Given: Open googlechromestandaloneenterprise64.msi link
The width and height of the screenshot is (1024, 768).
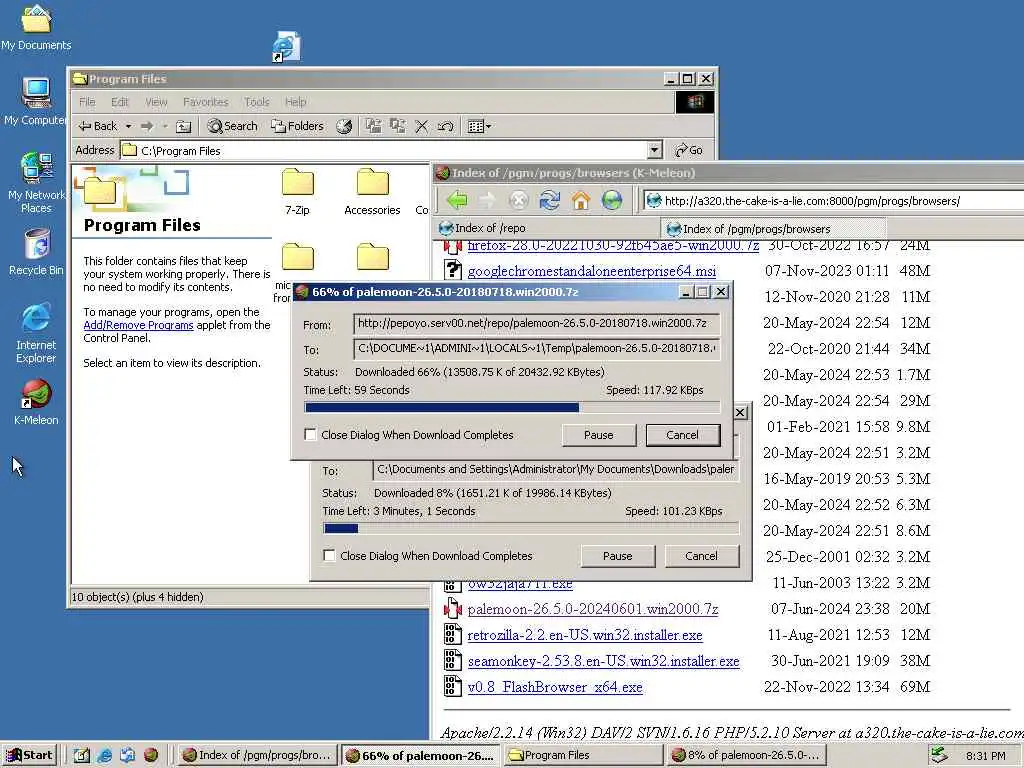Looking at the screenshot, I should 592,271.
